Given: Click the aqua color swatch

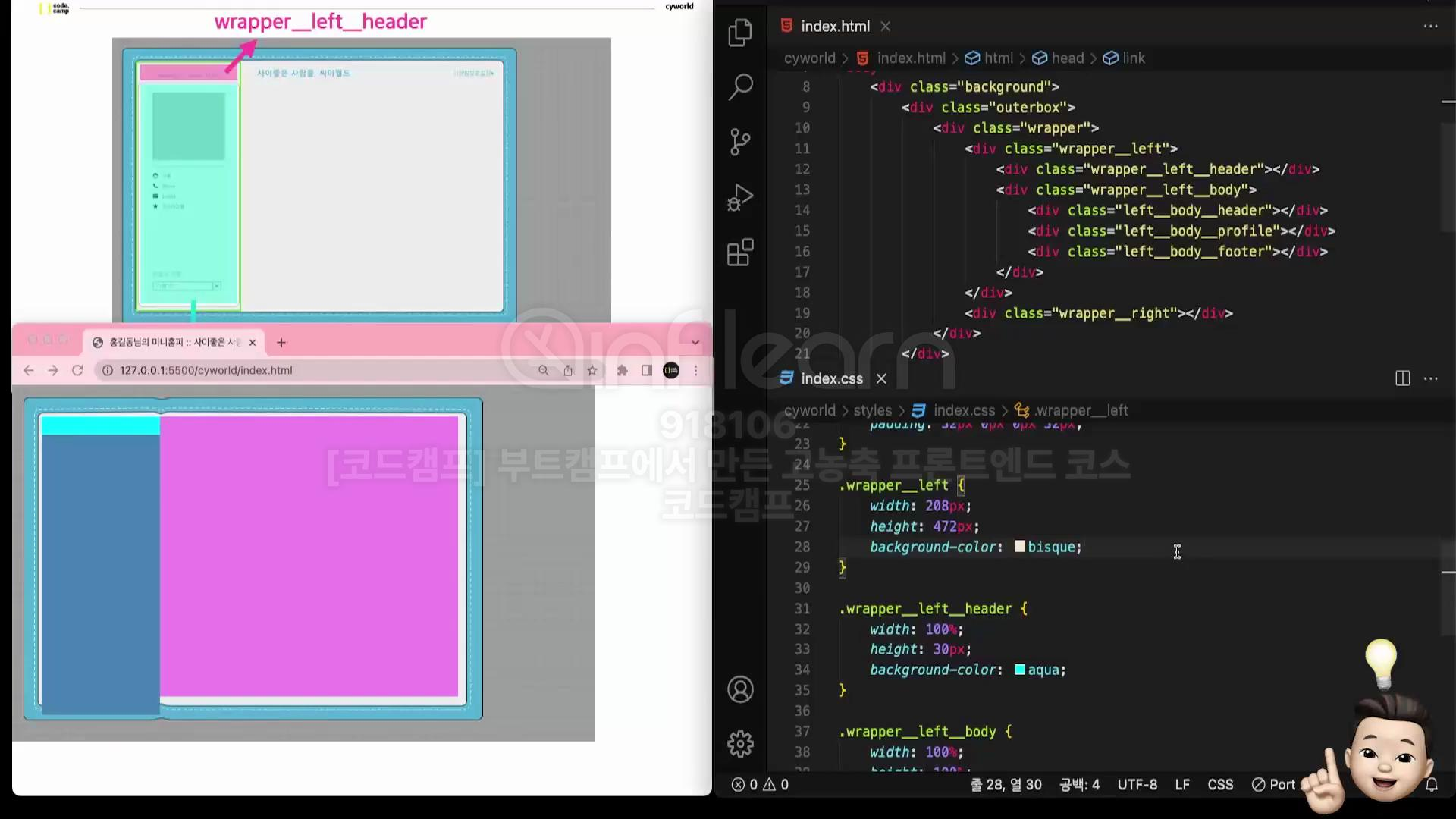Looking at the screenshot, I should (x=1020, y=670).
